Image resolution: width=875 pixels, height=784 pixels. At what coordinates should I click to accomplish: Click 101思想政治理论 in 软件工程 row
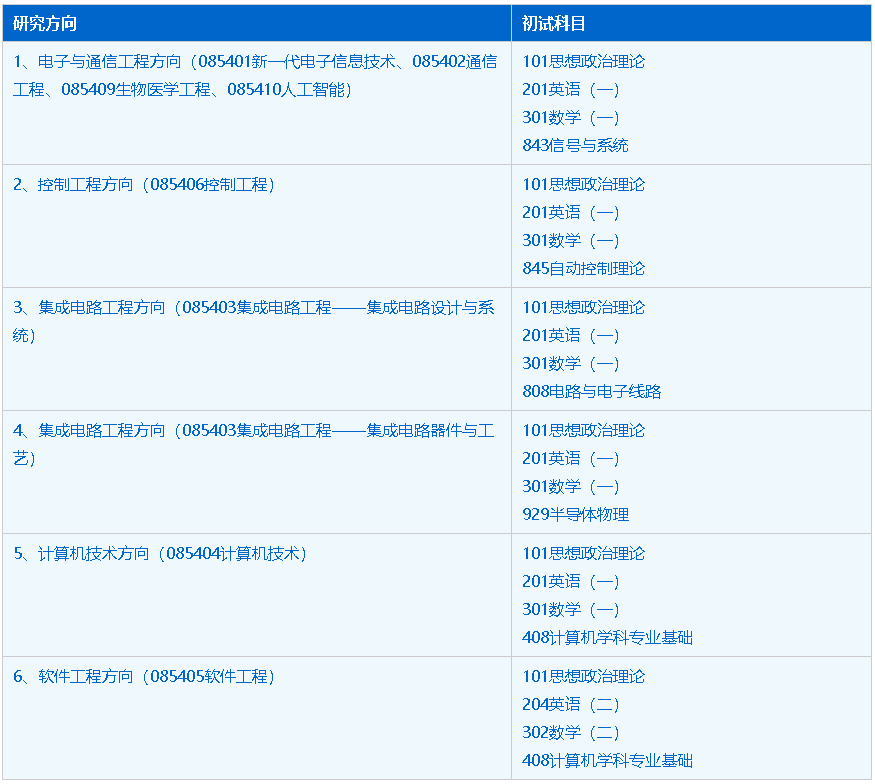(x=583, y=676)
